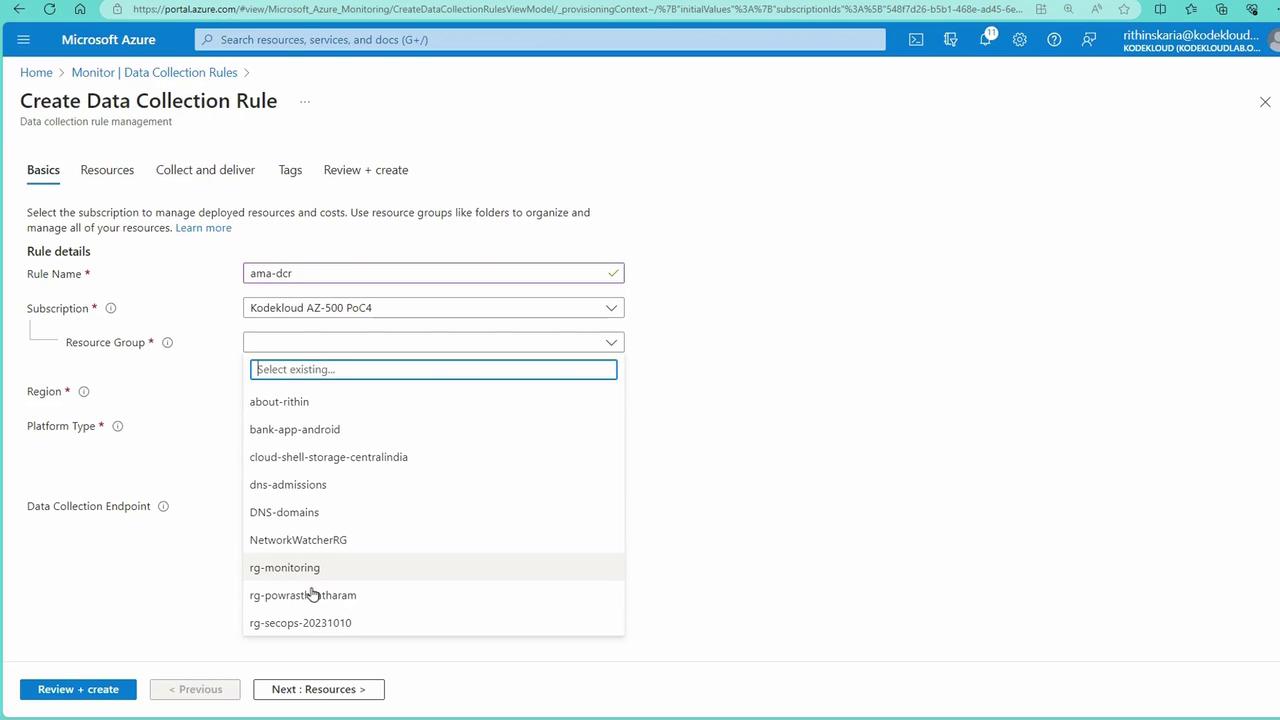This screenshot has height=720, width=1280.
Task: Switch to the Resources tab
Action: 107,170
